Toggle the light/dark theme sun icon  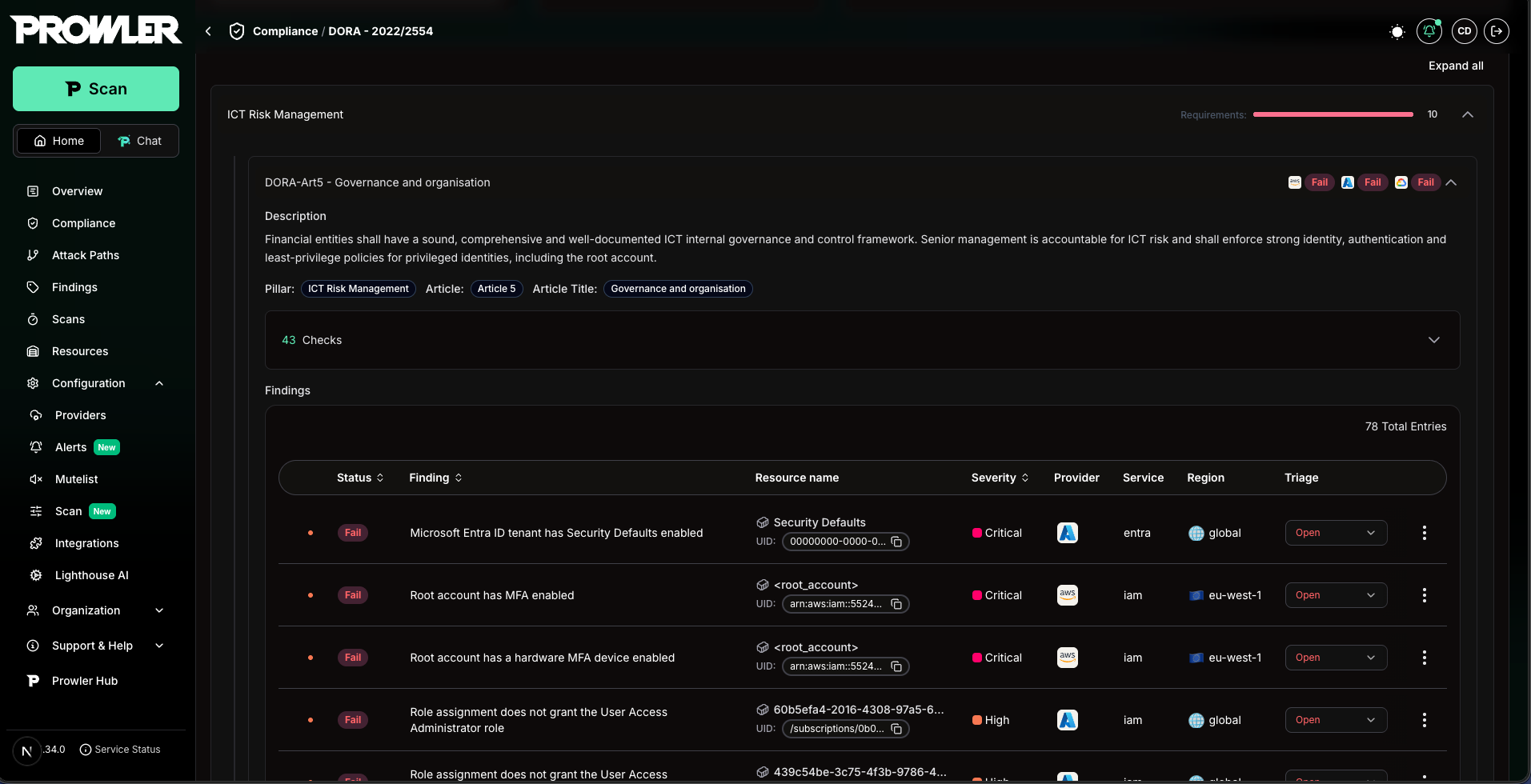(x=1397, y=31)
